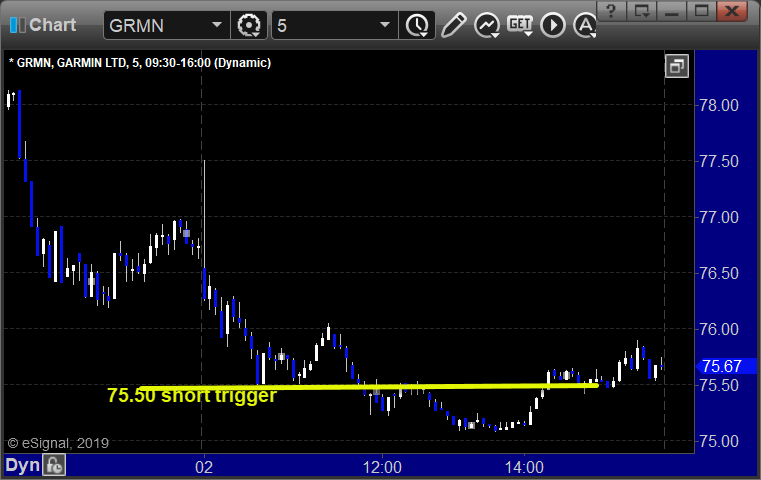Close the chart window
This screenshot has height=480, width=761.
pyautogui.click(x=732, y=10)
